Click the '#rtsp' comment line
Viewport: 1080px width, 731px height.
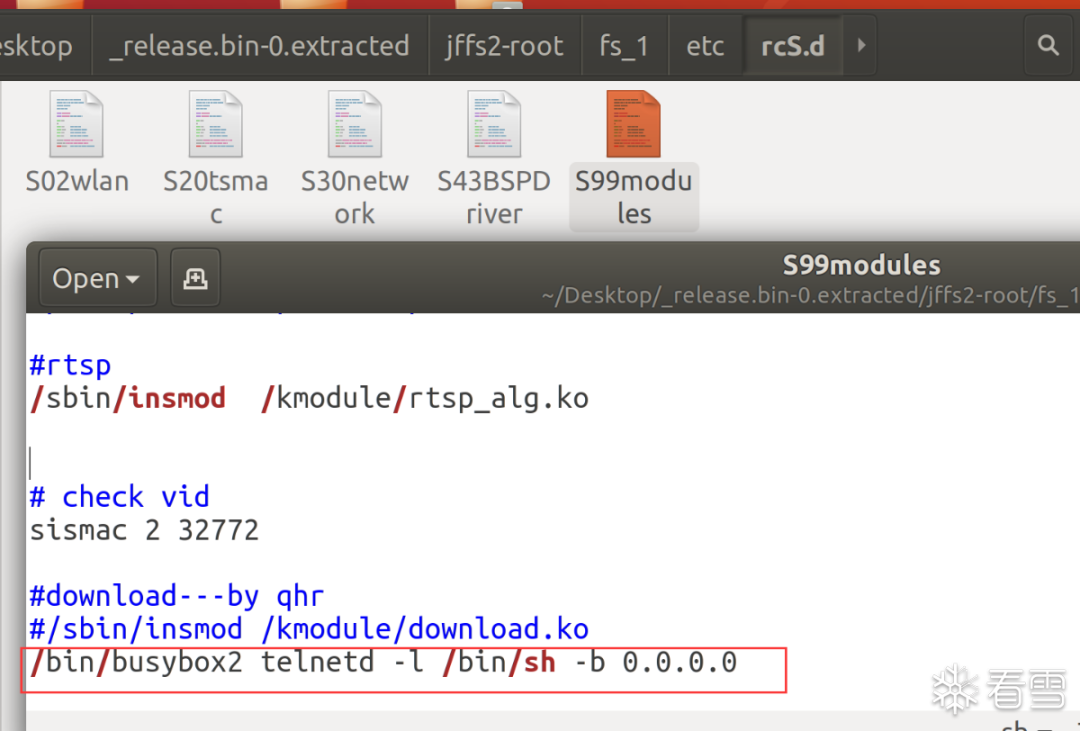click(70, 365)
